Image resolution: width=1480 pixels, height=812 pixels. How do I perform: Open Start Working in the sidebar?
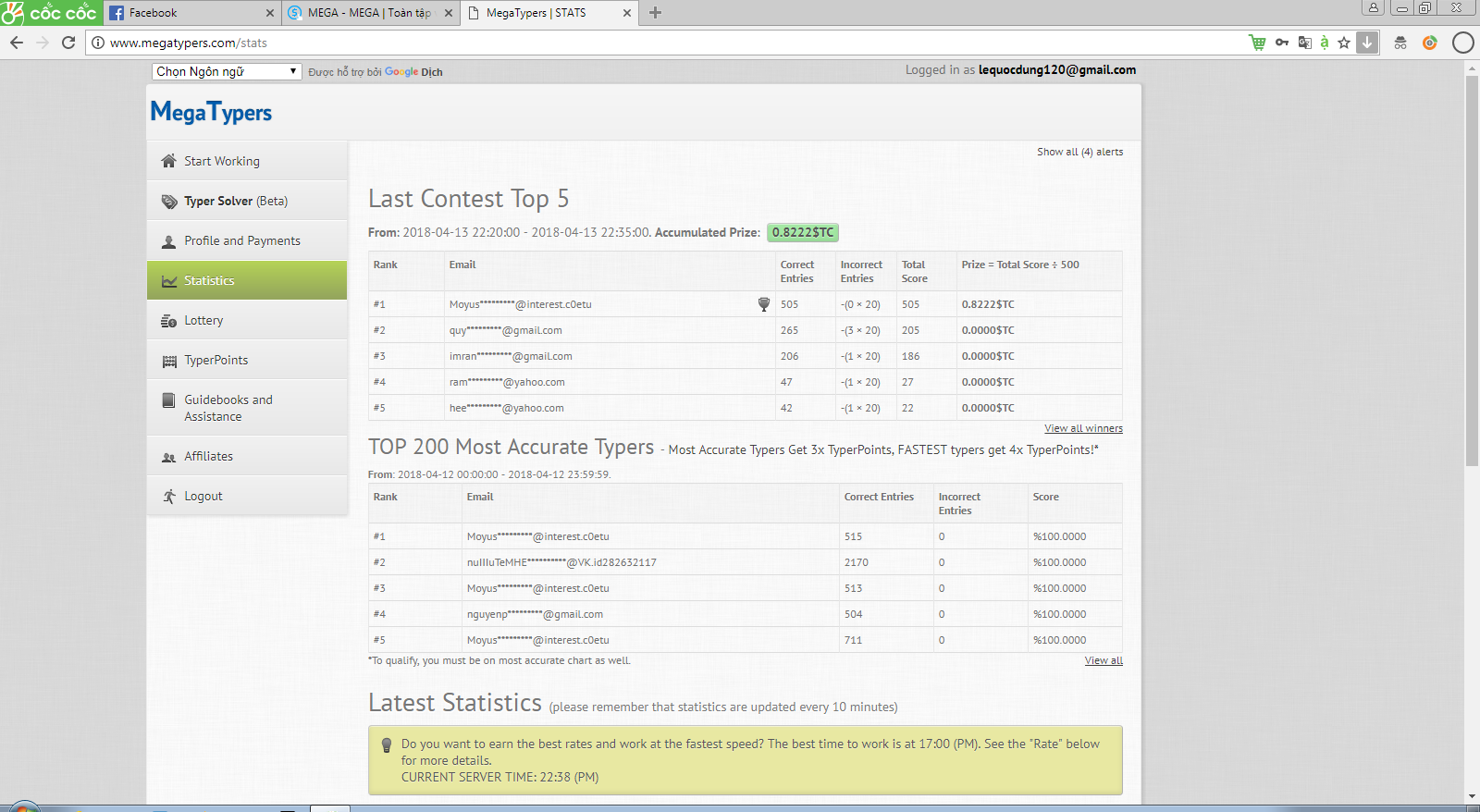click(247, 161)
